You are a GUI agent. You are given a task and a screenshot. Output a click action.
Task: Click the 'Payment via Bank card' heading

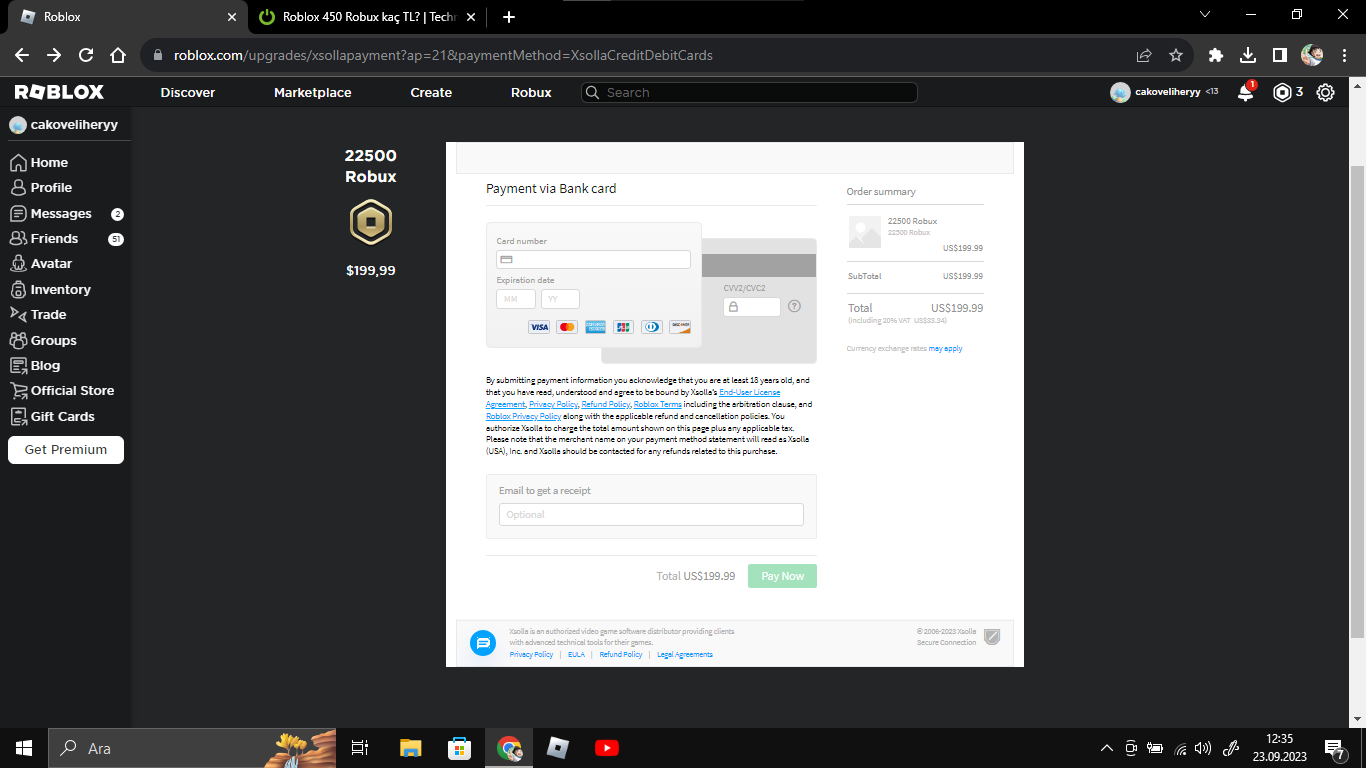click(551, 188)
